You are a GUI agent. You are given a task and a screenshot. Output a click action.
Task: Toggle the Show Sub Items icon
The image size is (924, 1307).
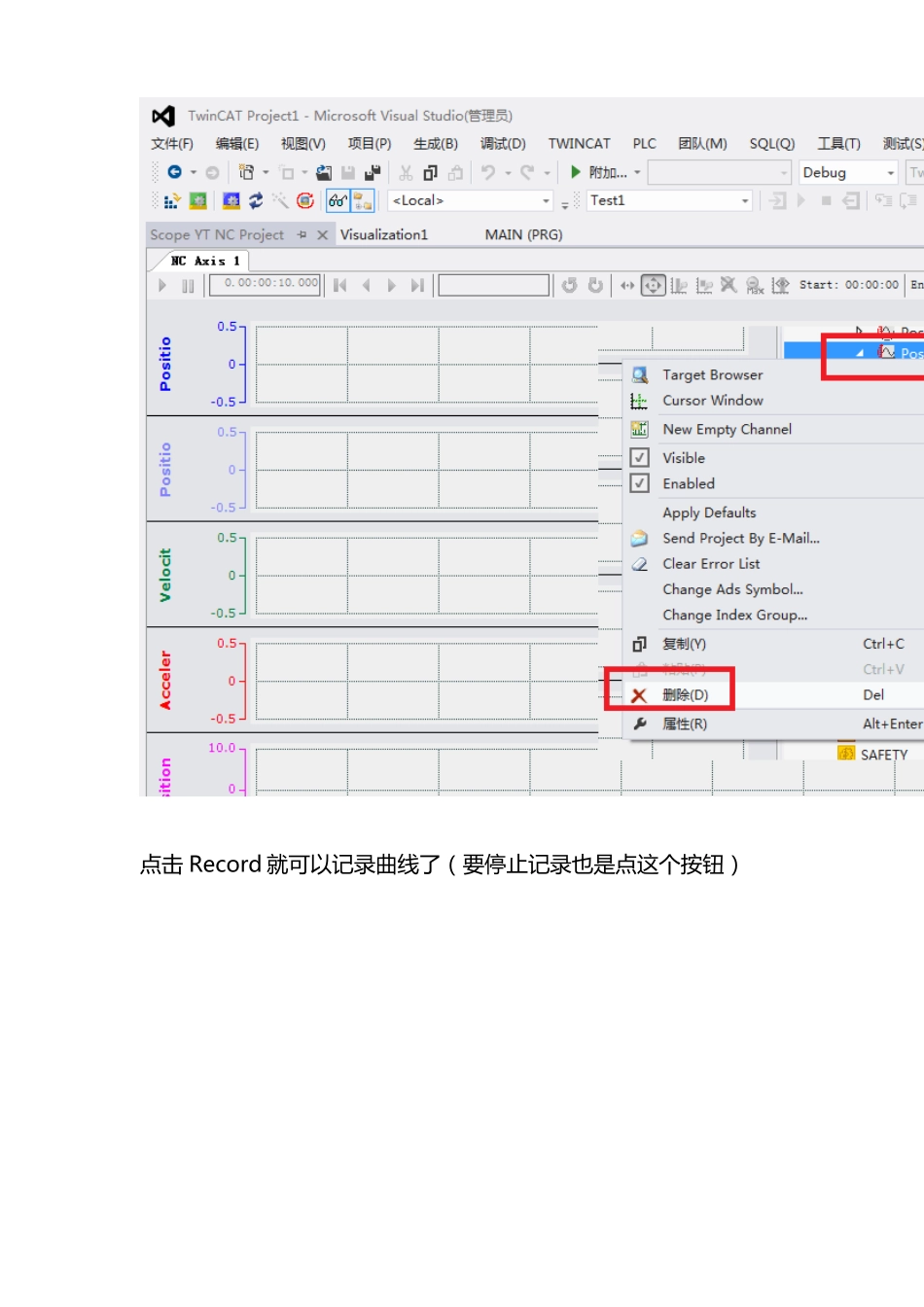[x=363, y=200]
